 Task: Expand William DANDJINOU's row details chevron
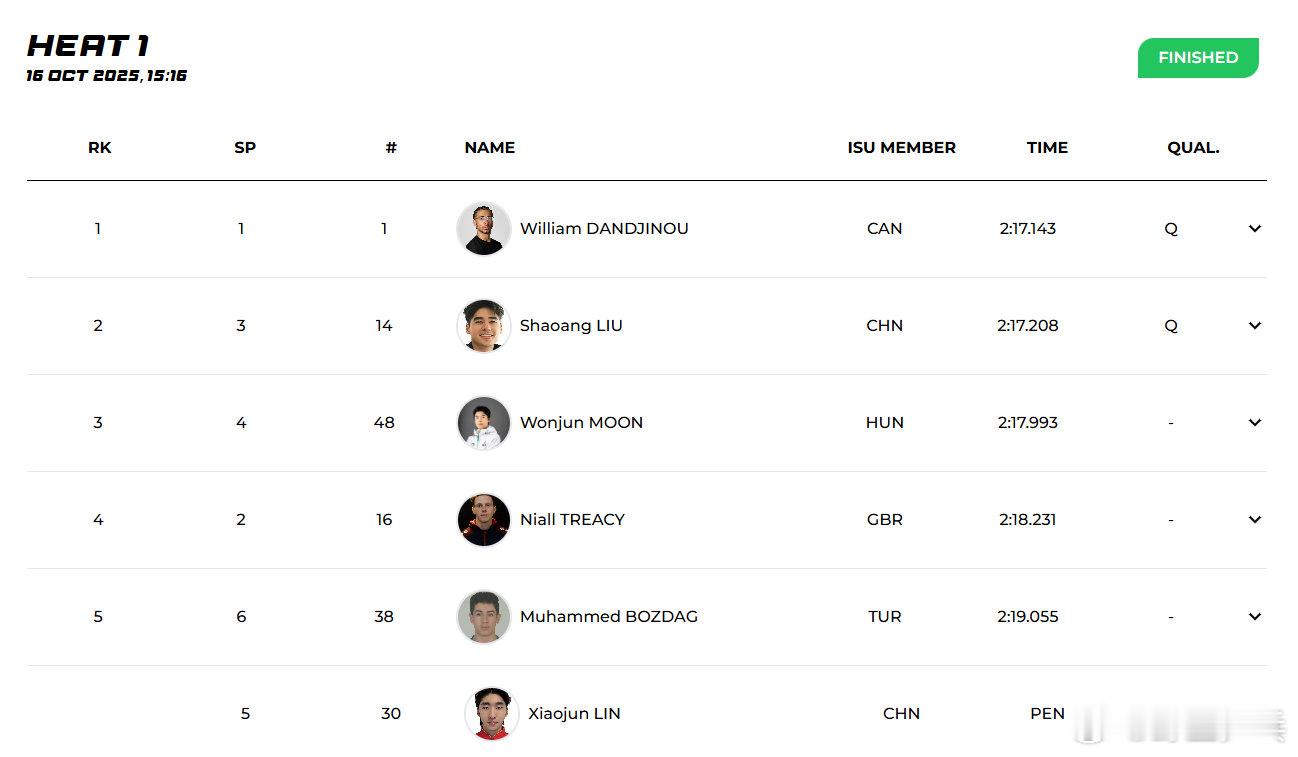[1254, 229]
